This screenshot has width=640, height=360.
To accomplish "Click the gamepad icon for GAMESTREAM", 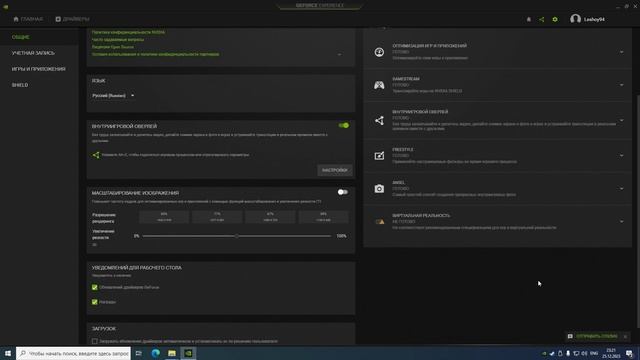I will 379,85.
